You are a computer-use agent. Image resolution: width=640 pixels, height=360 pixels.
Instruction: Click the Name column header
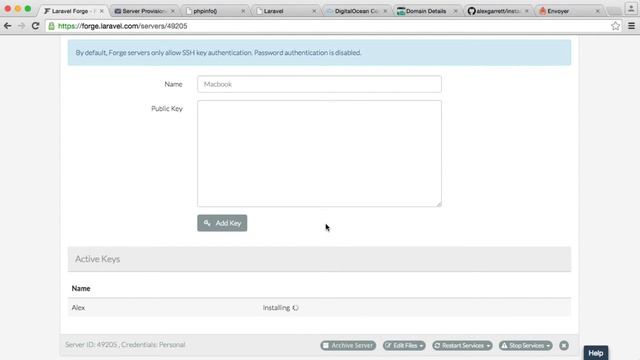pyautogui.click(x=81, y=288)
